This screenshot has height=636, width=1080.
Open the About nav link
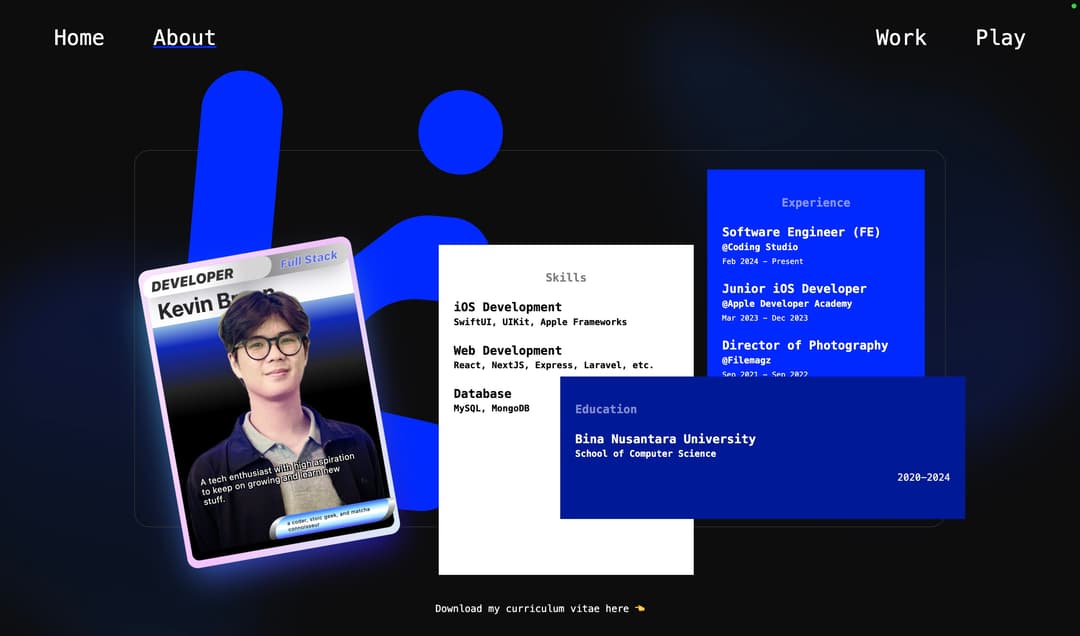(184, 37)
